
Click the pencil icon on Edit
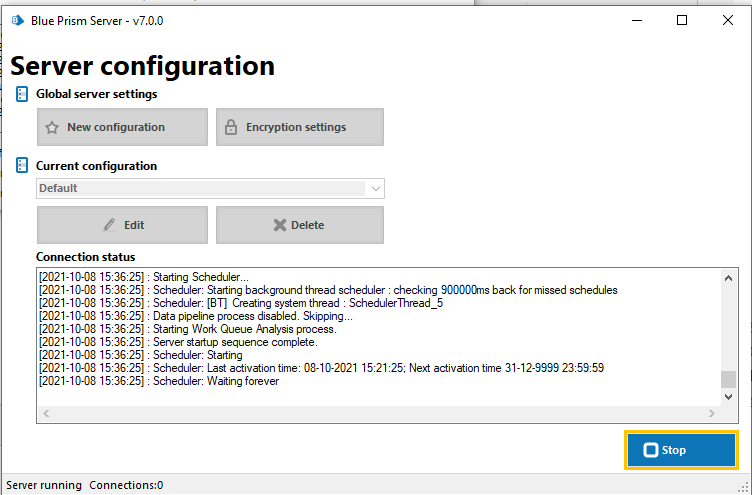[x=109, y=225]
